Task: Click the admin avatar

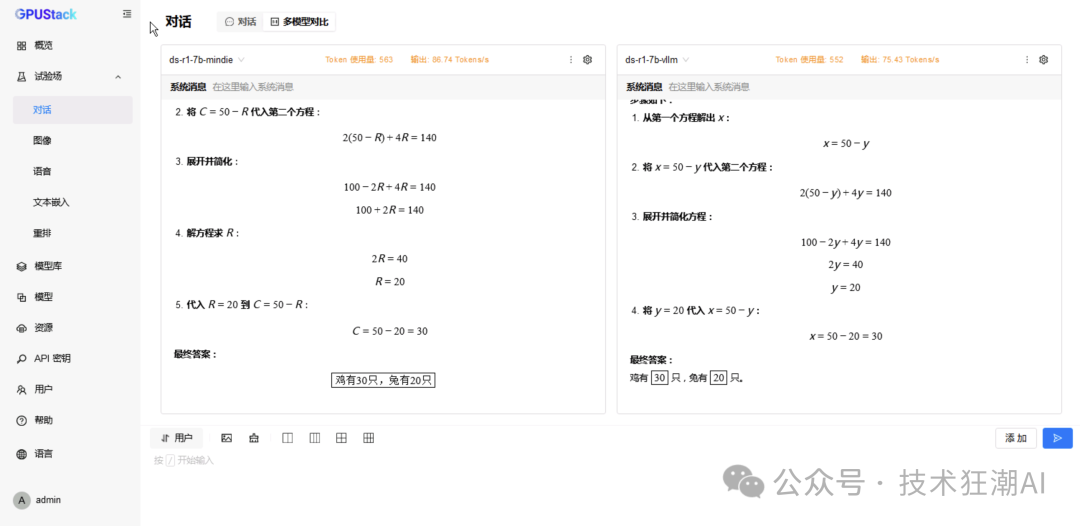Action: tap(22, 500)
